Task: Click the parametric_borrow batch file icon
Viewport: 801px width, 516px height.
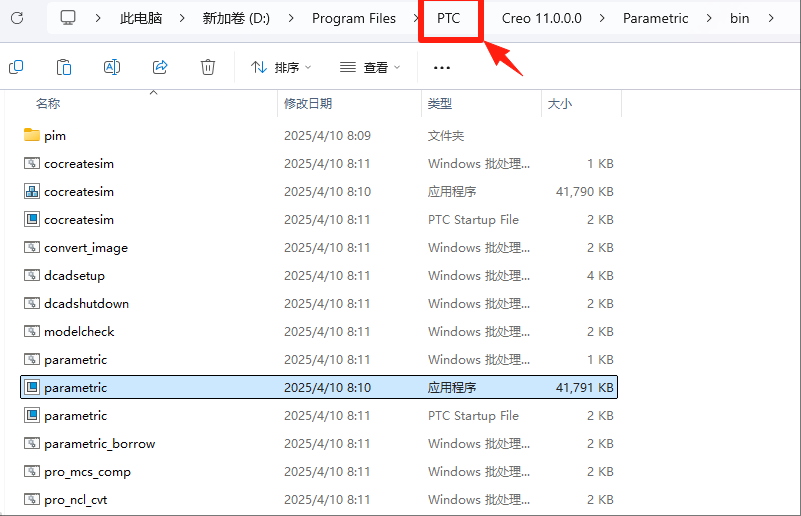Action: pyautogui.click(x=32, y=443)
